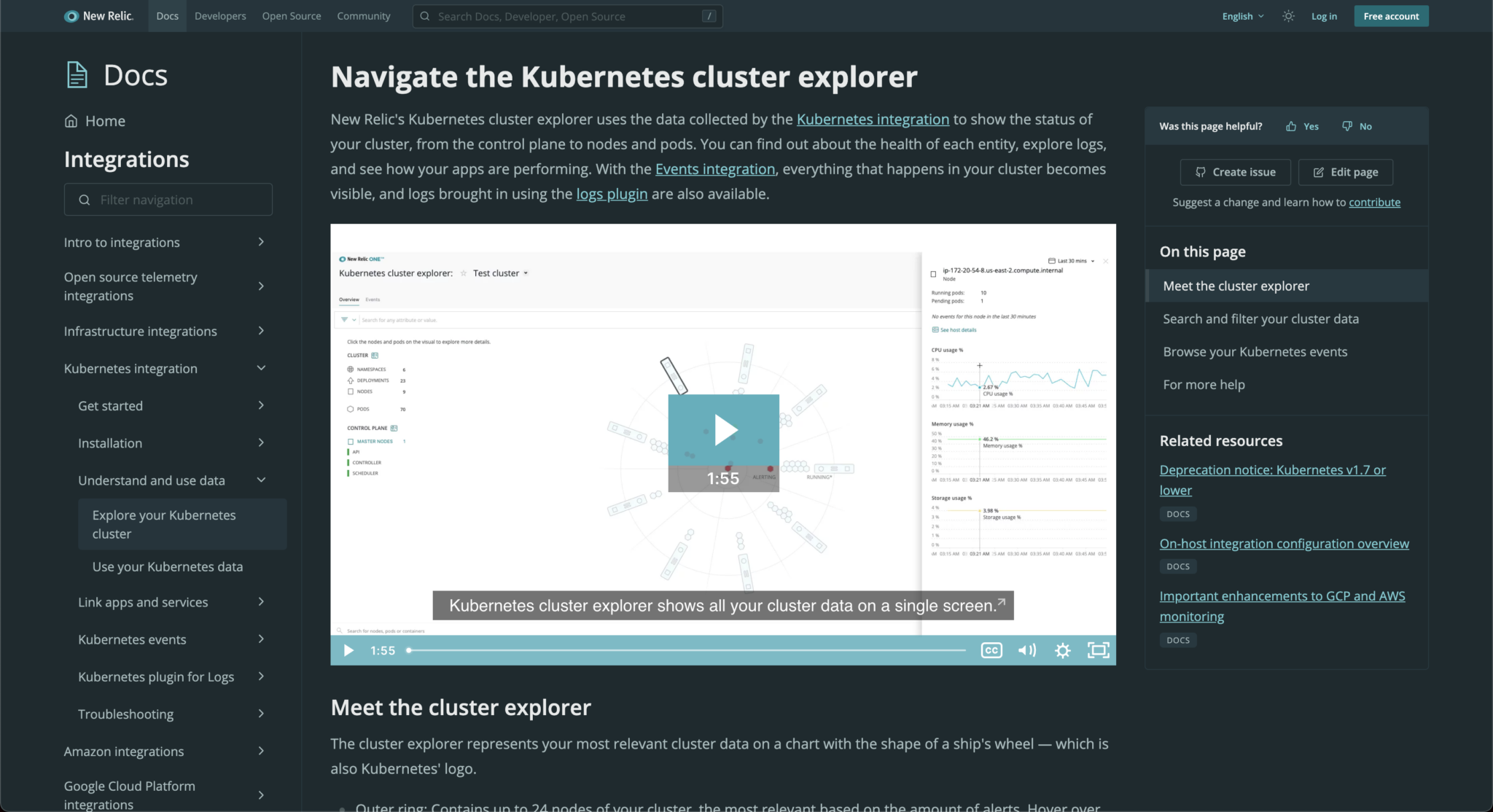Expand the Installation submenu
Viewport: 1493px width, 812px height.
261,442
